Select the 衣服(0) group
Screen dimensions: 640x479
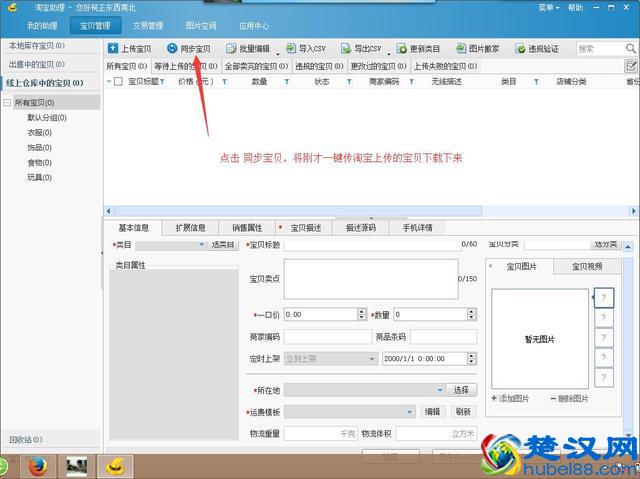[40, 133]
